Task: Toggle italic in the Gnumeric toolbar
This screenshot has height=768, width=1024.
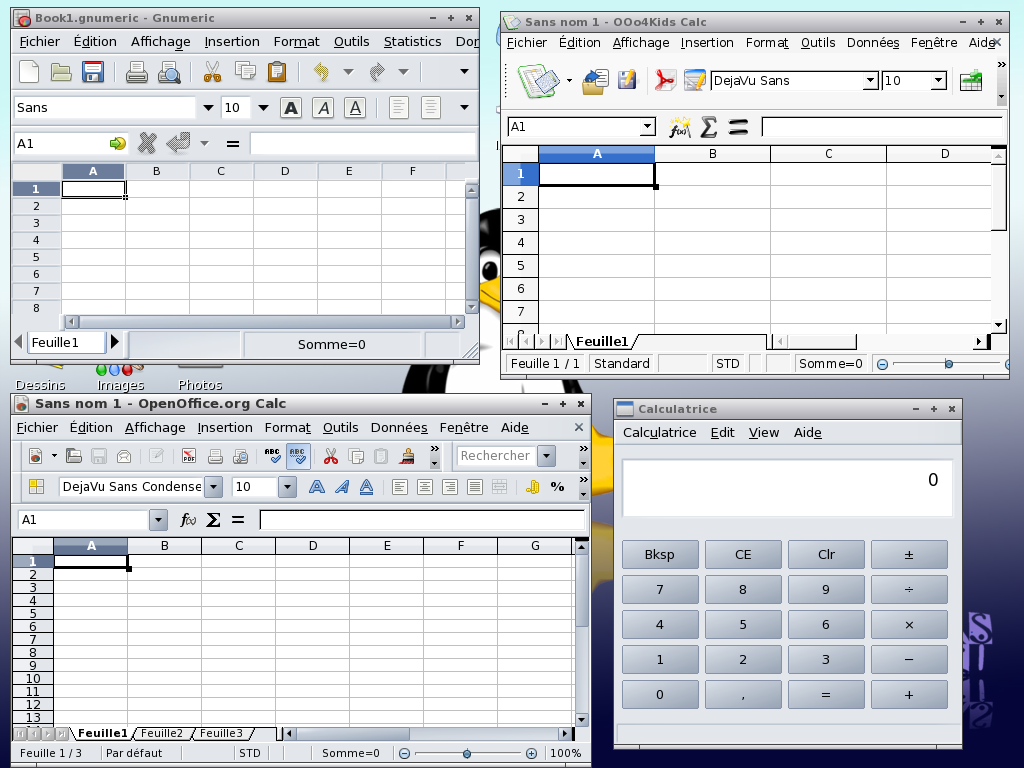Action: [x=323, y=108]
